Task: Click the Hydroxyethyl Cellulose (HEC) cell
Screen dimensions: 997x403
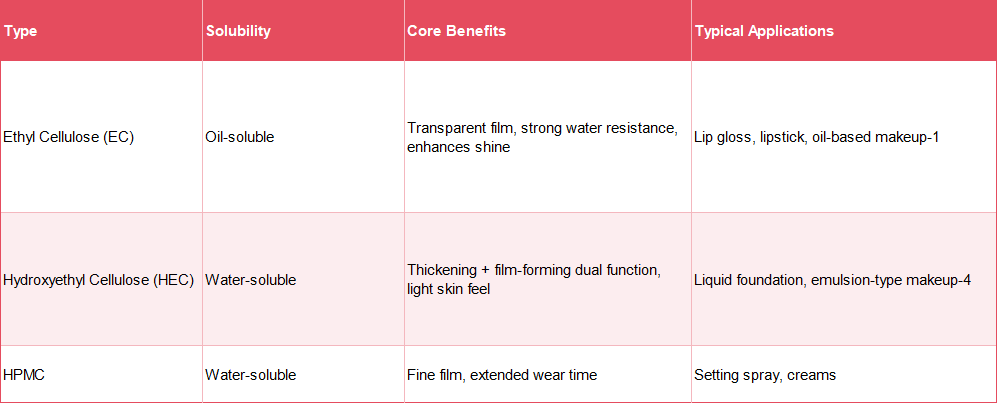Action: pos(101,280)
